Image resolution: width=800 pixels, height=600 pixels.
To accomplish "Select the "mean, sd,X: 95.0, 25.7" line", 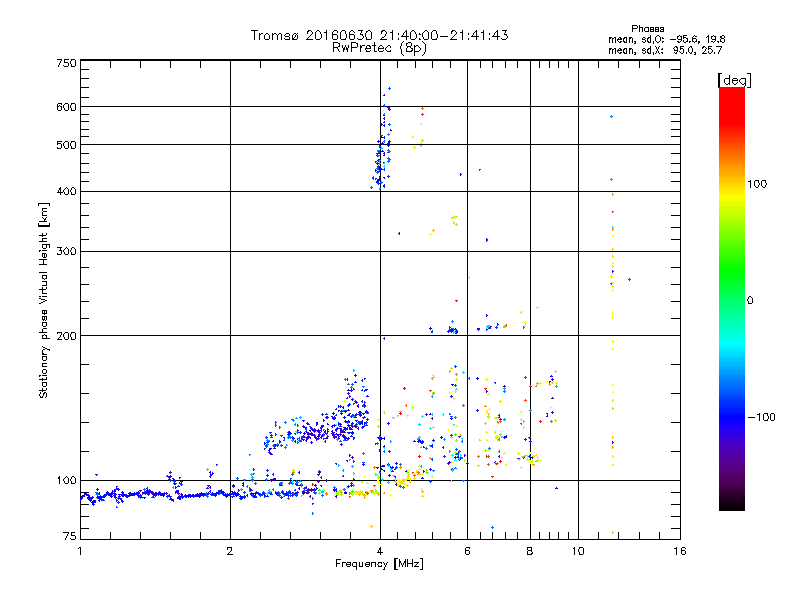I will pyautogui.click(x=665, y=51).
